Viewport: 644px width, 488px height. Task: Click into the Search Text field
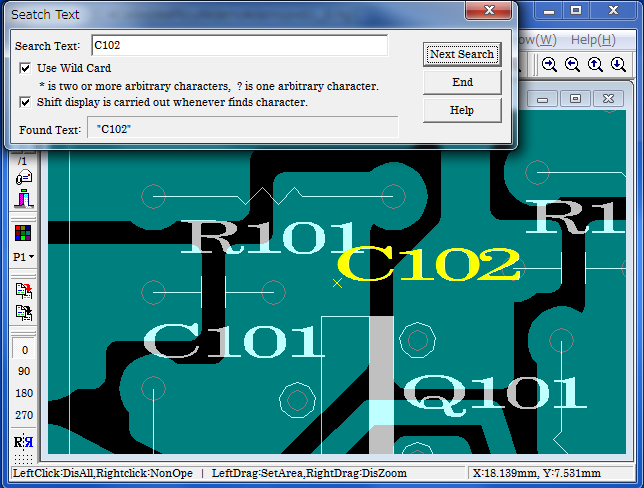238,46
